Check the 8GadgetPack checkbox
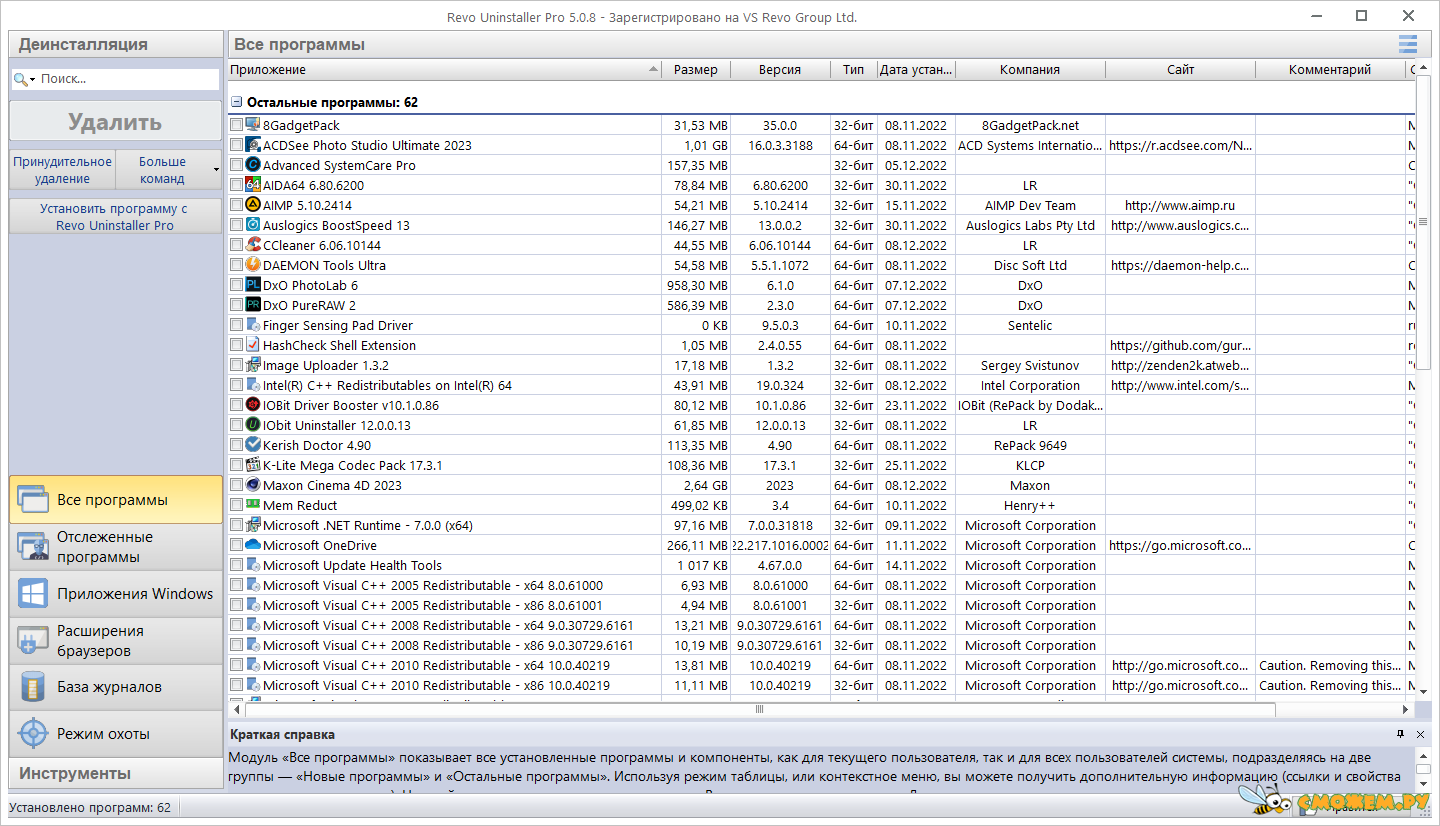The width and height of the screenshot is (1440, 826). (236, 125)
